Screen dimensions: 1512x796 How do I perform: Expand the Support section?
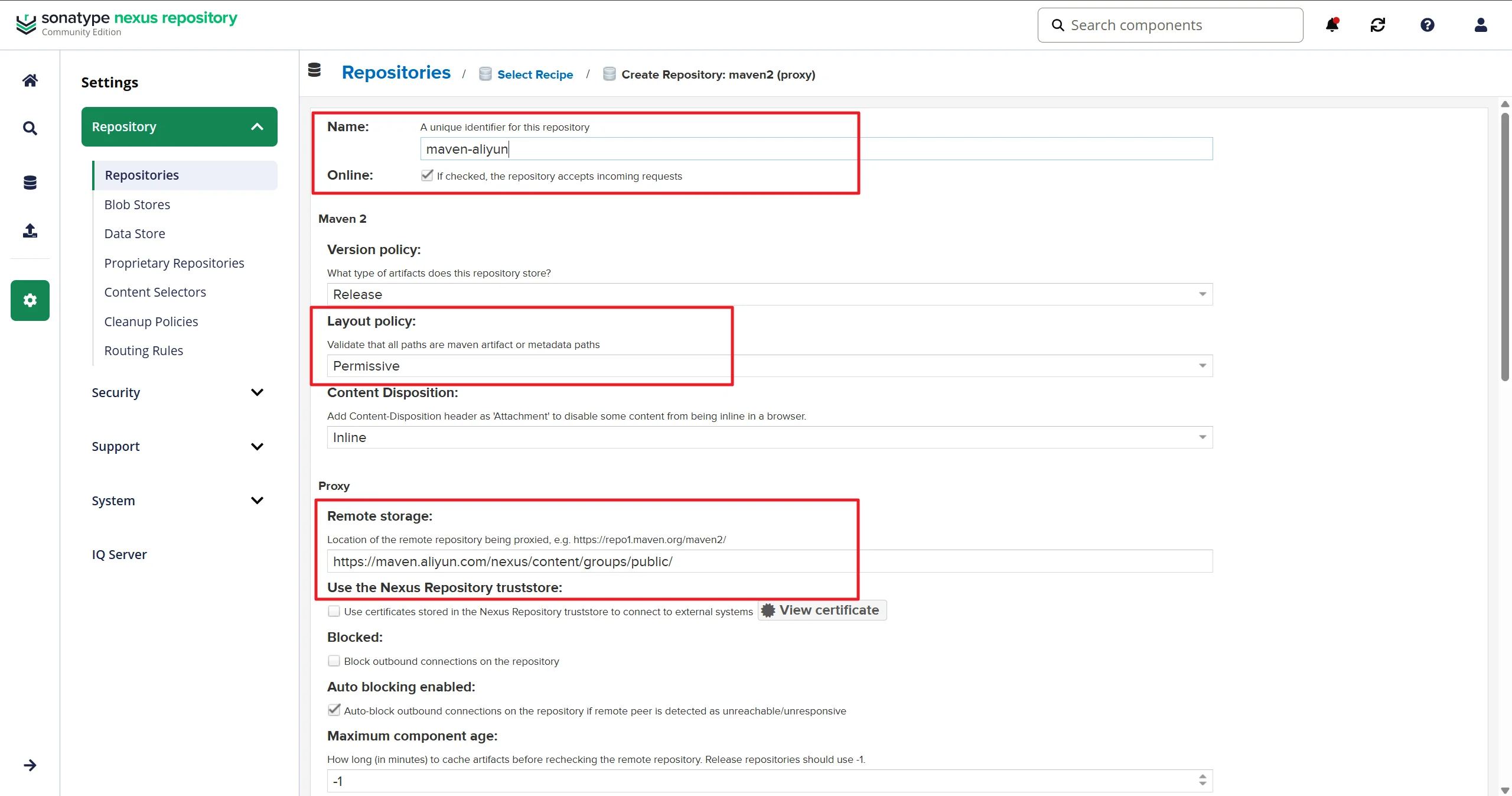point(180,446)
